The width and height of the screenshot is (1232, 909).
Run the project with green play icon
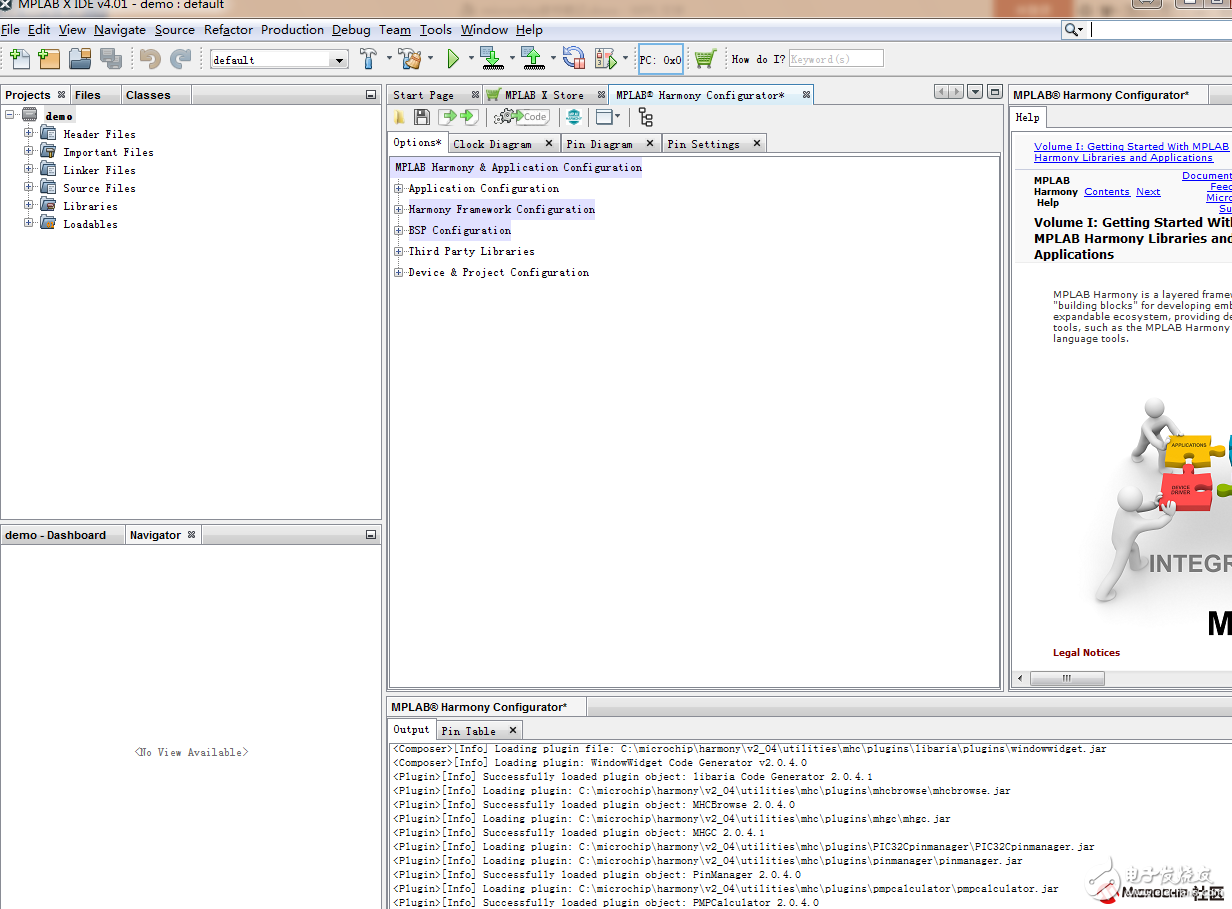[453, 59]
